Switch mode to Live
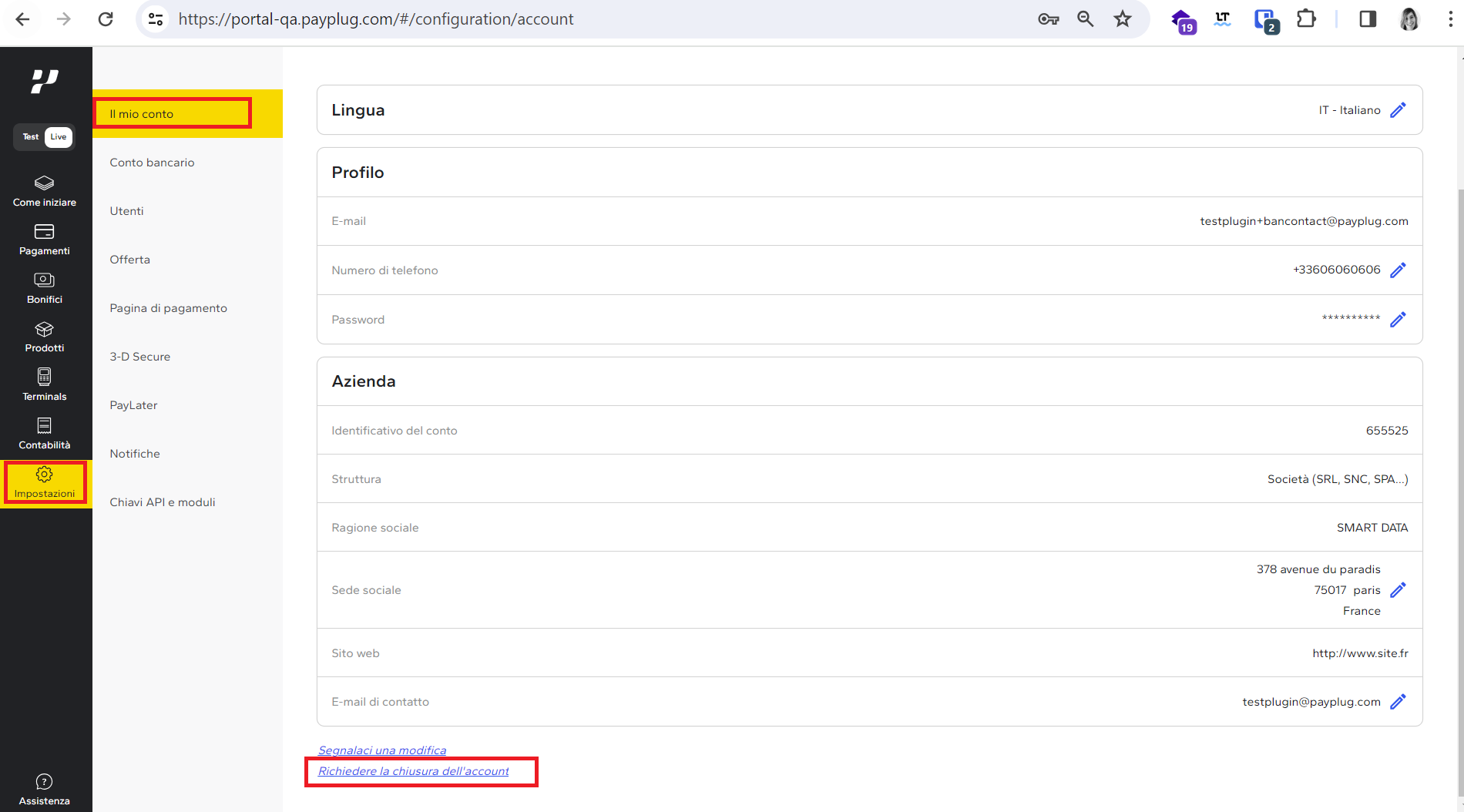1464x812 pixels. pyautogui.click(x=59, y=137)
